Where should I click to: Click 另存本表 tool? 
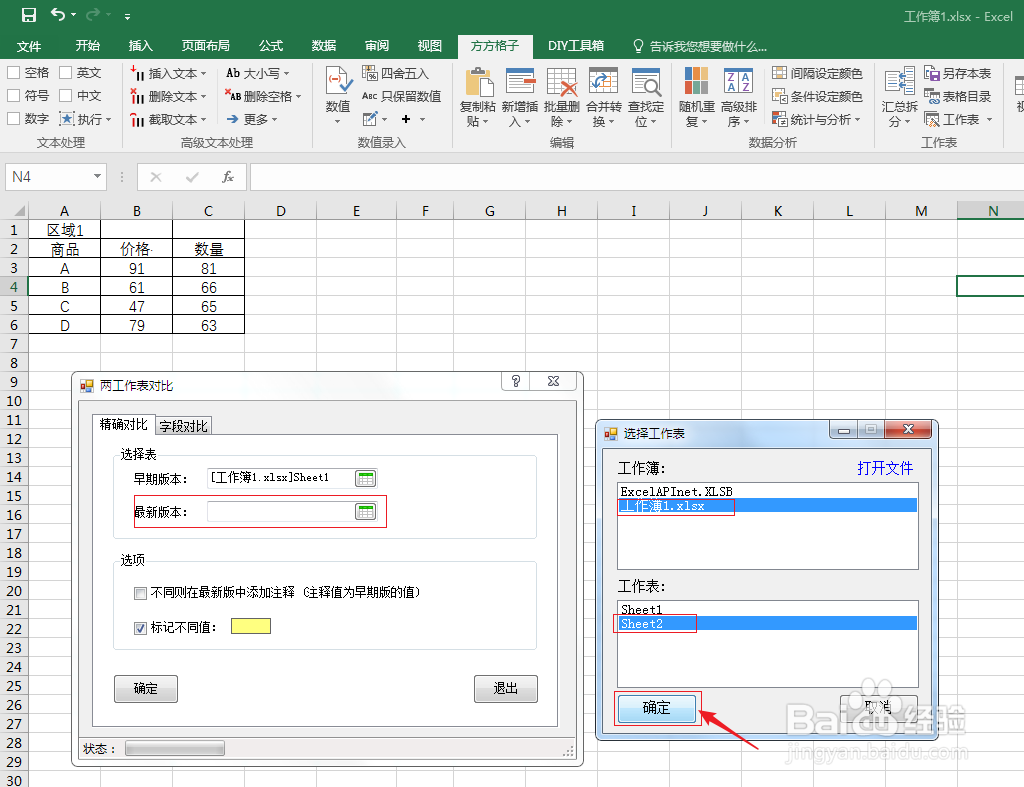tap(957, 73)
